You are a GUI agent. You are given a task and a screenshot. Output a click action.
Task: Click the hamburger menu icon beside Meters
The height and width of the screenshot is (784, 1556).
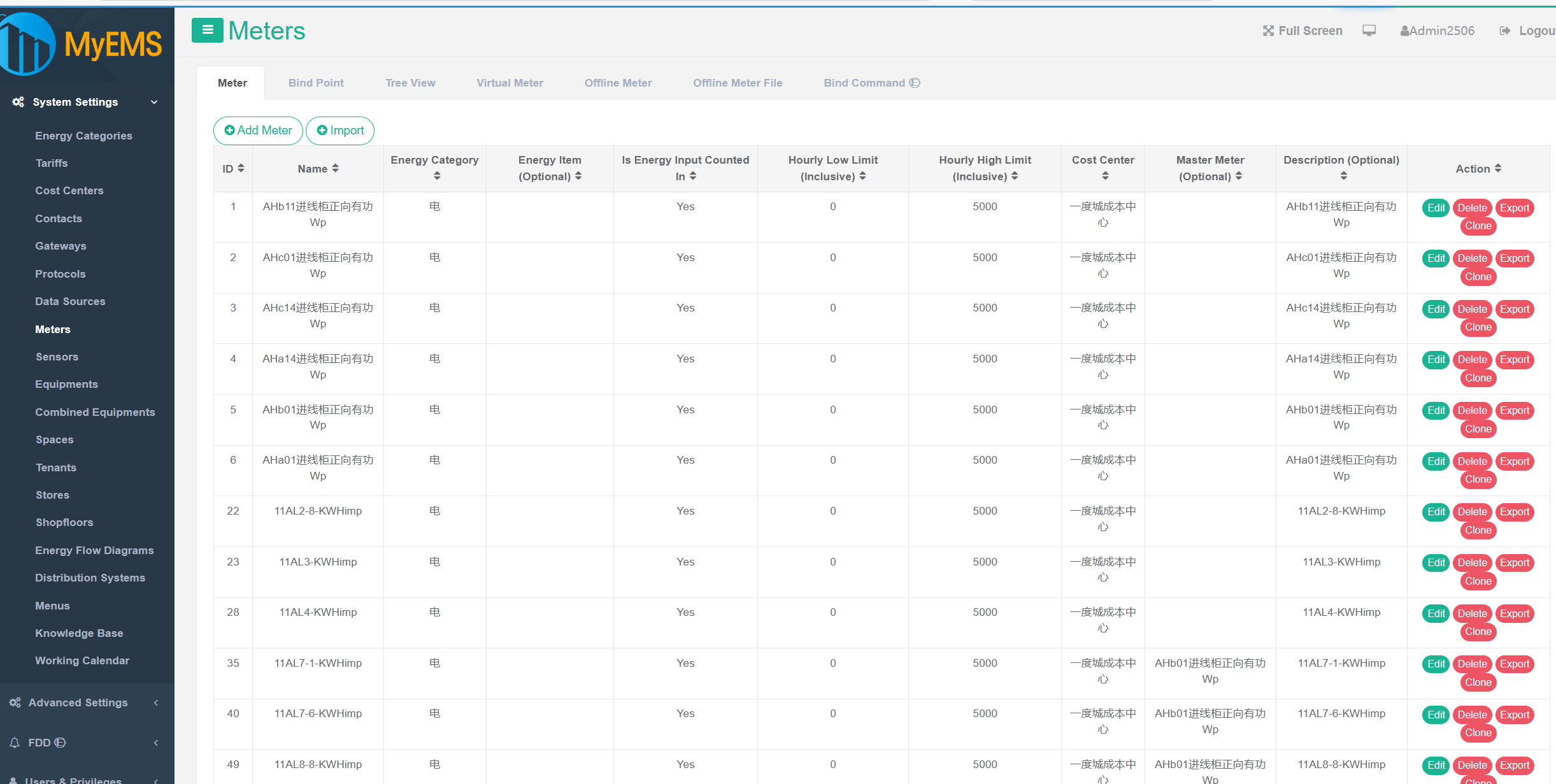[x=207, y=30]
